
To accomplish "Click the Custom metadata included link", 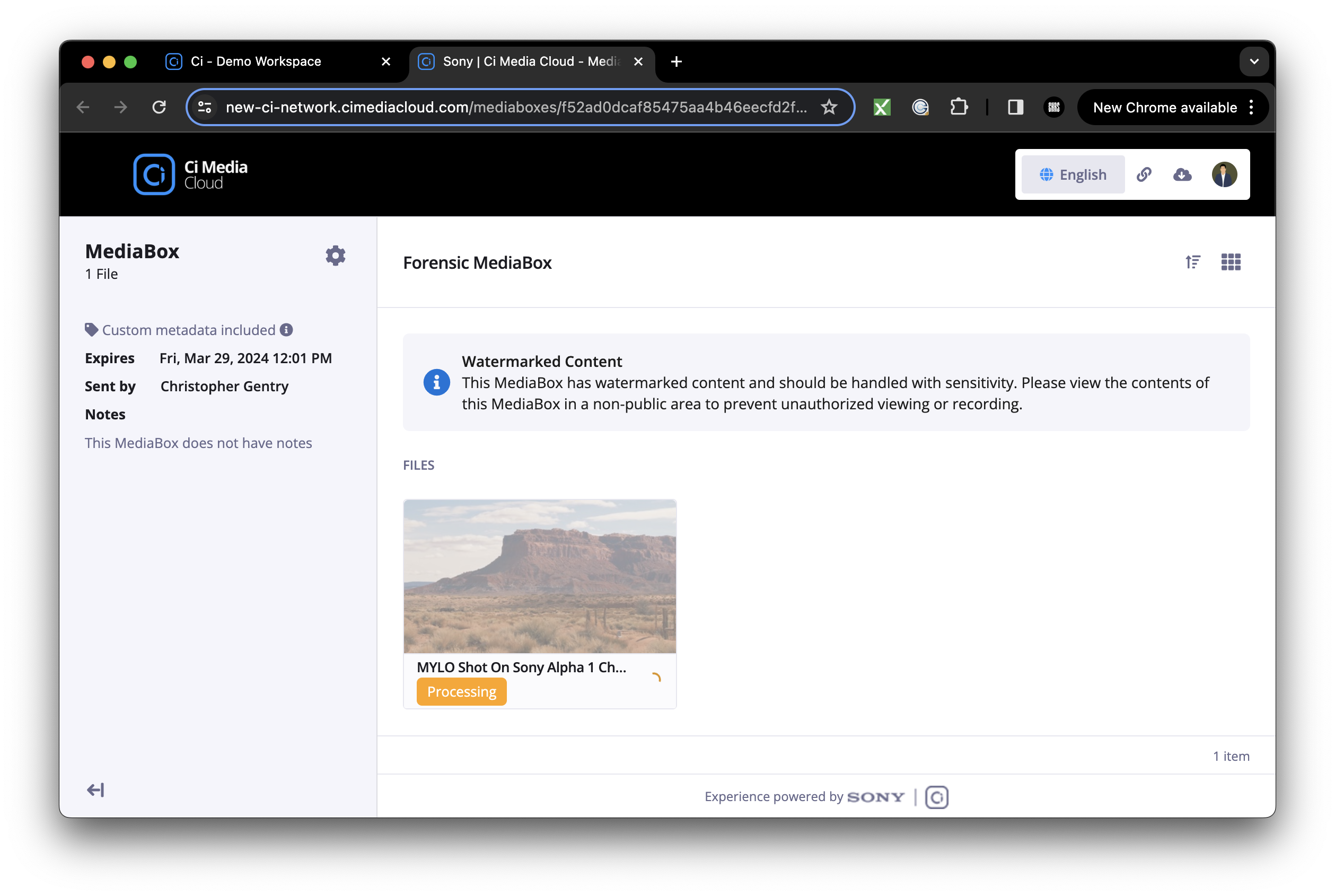I will (188, 330).
